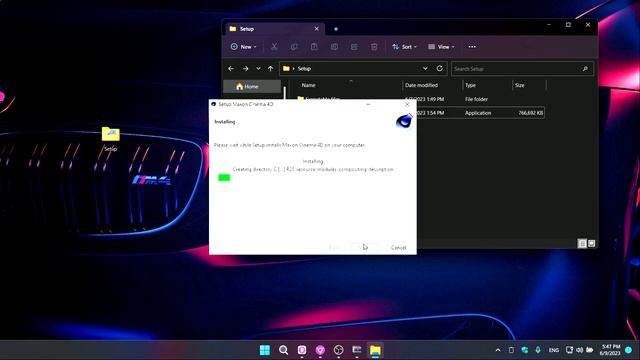The image size is (640, 360).
Task: Sort by Size column header
Action: [x=520, y=85]
